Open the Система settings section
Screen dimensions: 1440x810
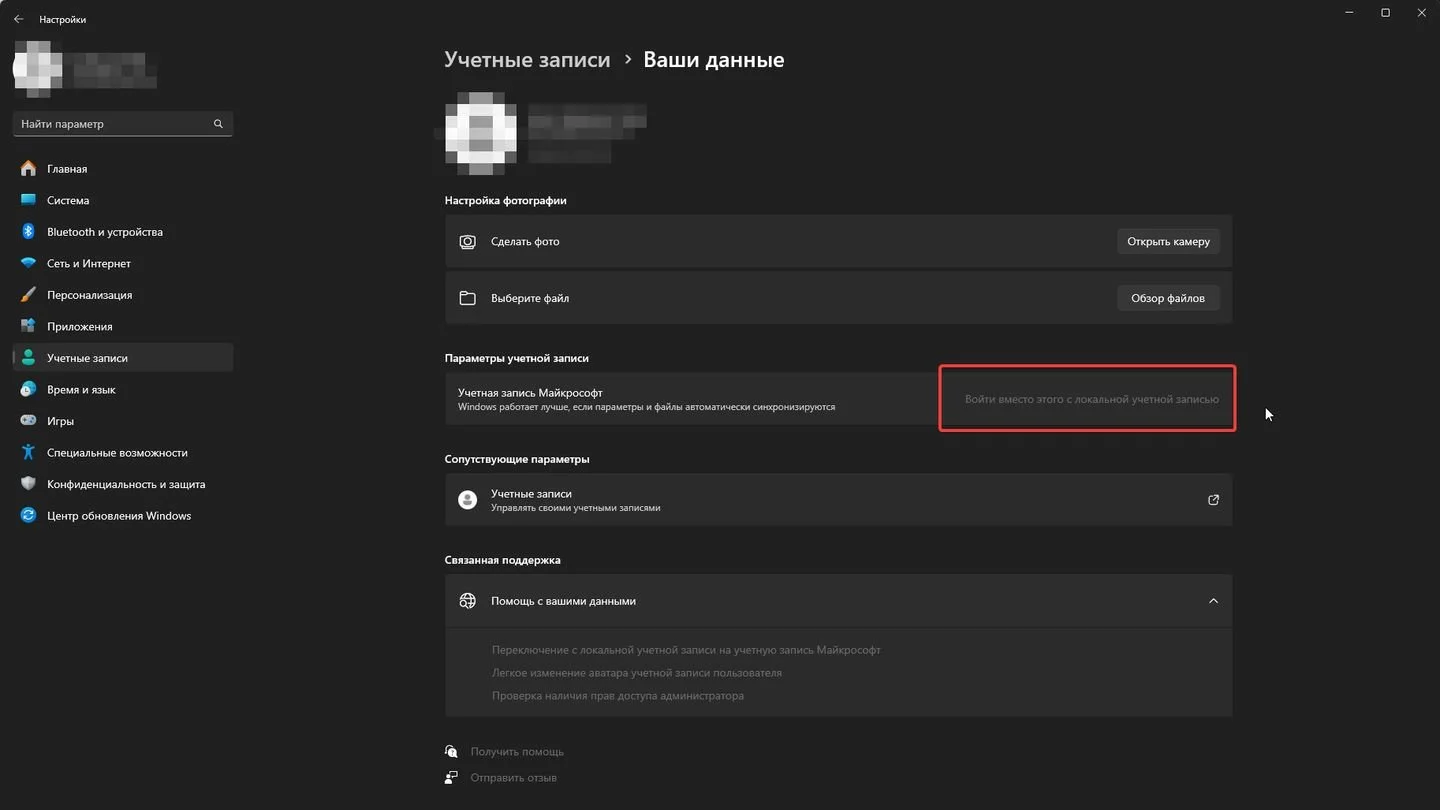click(122, 200)
